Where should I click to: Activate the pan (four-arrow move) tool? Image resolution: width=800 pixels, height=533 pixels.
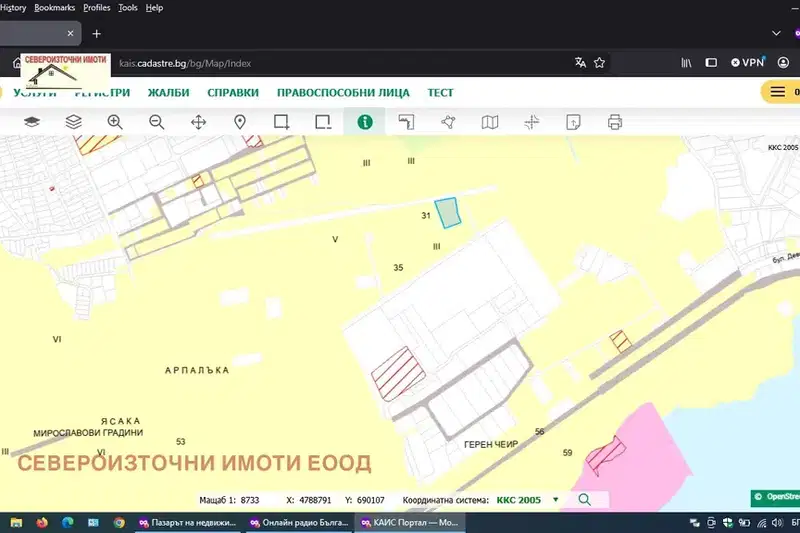pos(198,122)
